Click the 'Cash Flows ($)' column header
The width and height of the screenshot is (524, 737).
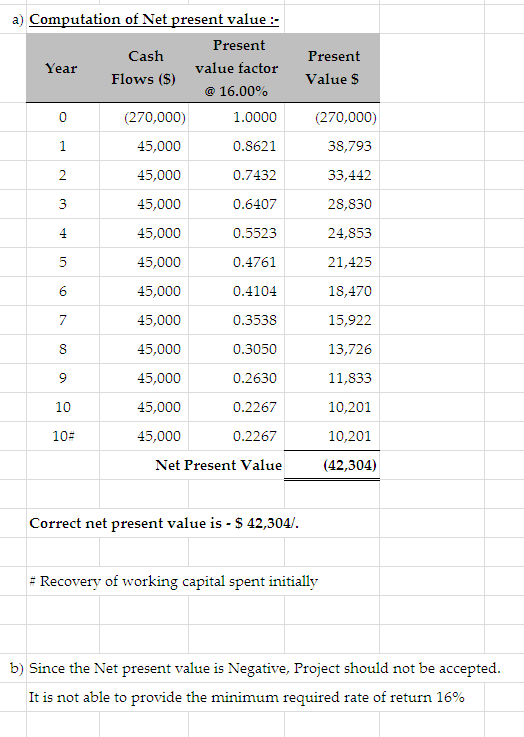tap(144, 68)
